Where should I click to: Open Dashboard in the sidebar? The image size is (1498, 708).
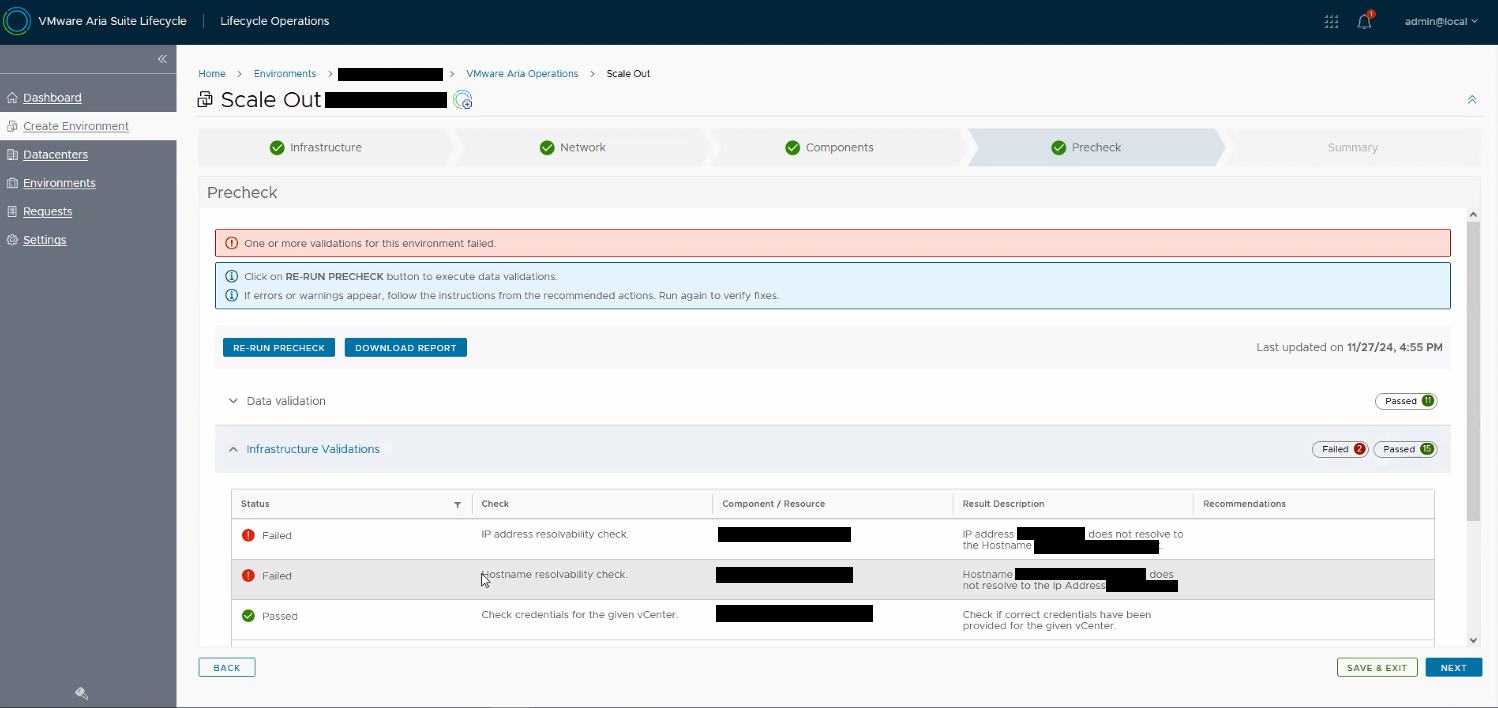[x=52, y=98]
